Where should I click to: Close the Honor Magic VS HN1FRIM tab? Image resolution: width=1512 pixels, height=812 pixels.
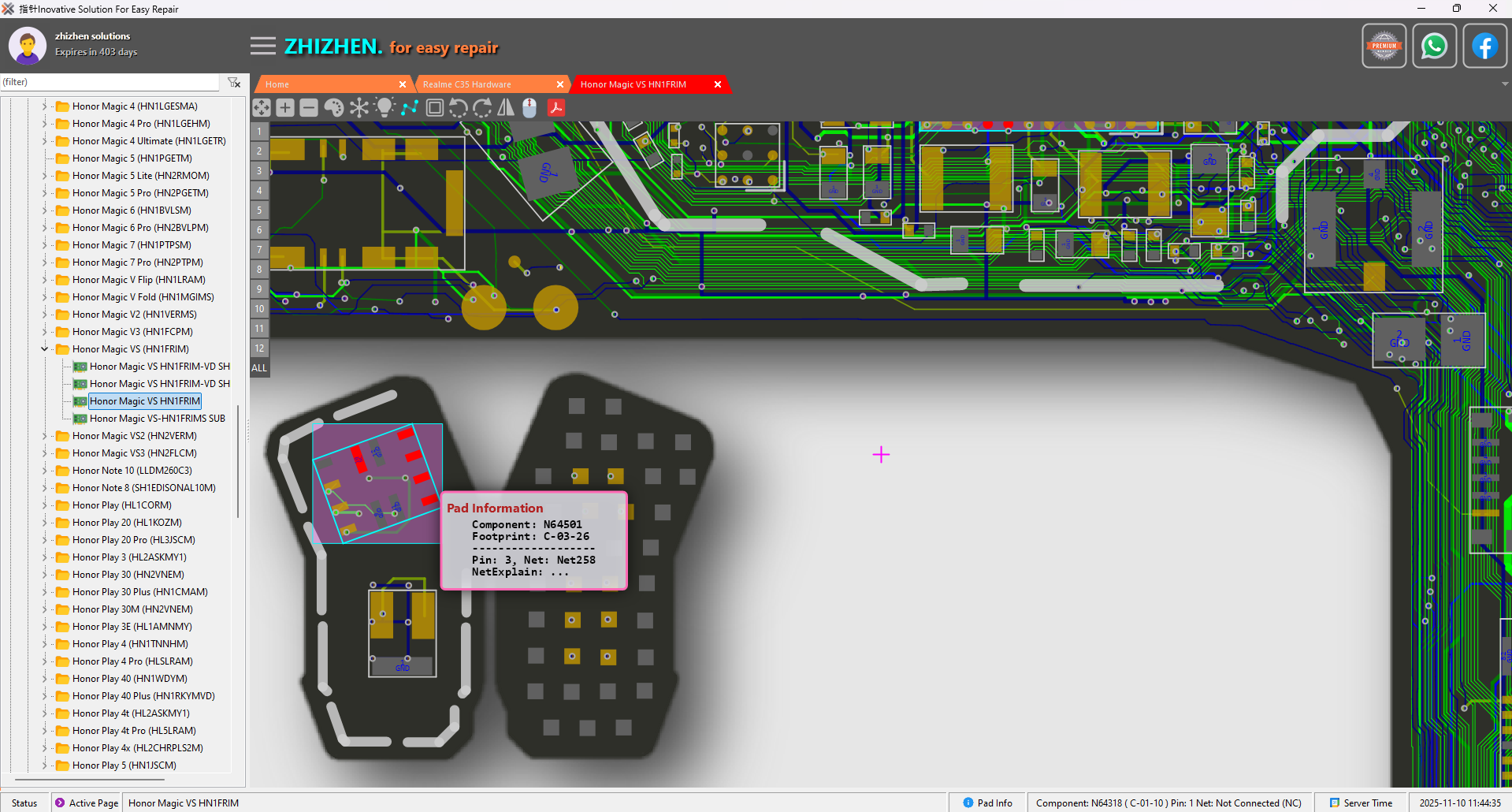click(718, 84)
